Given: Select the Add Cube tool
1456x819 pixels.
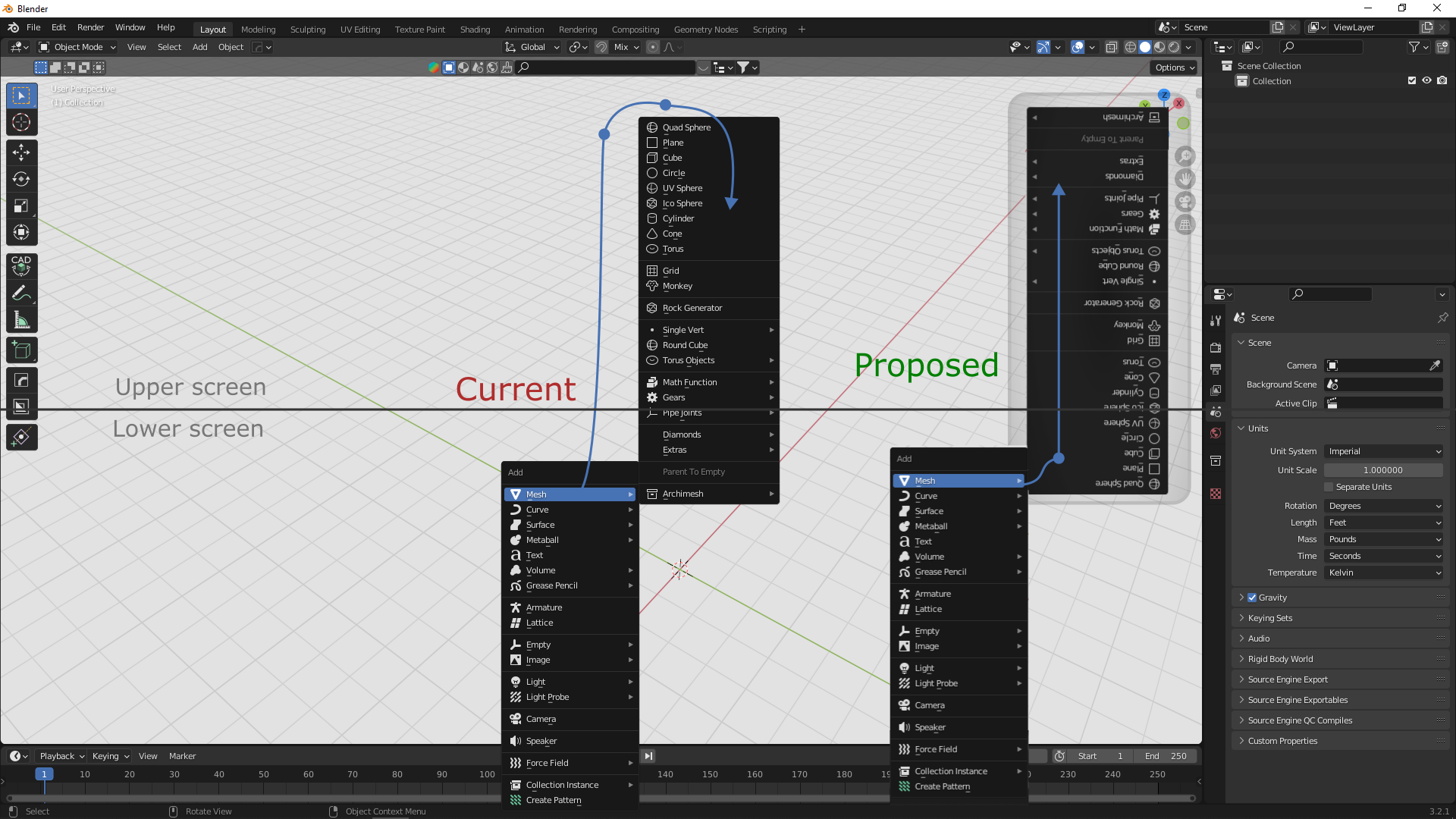Looking at the screenshot, I should click(x=21, y=350).
